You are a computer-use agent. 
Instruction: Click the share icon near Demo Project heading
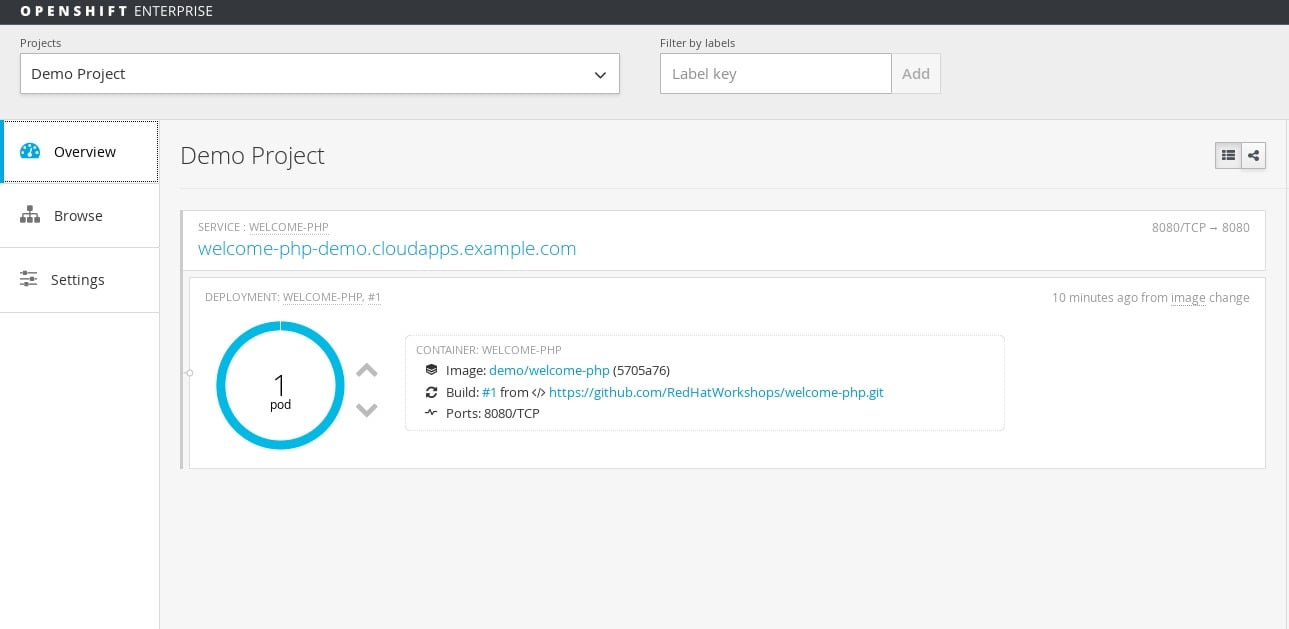[1253, 155]
